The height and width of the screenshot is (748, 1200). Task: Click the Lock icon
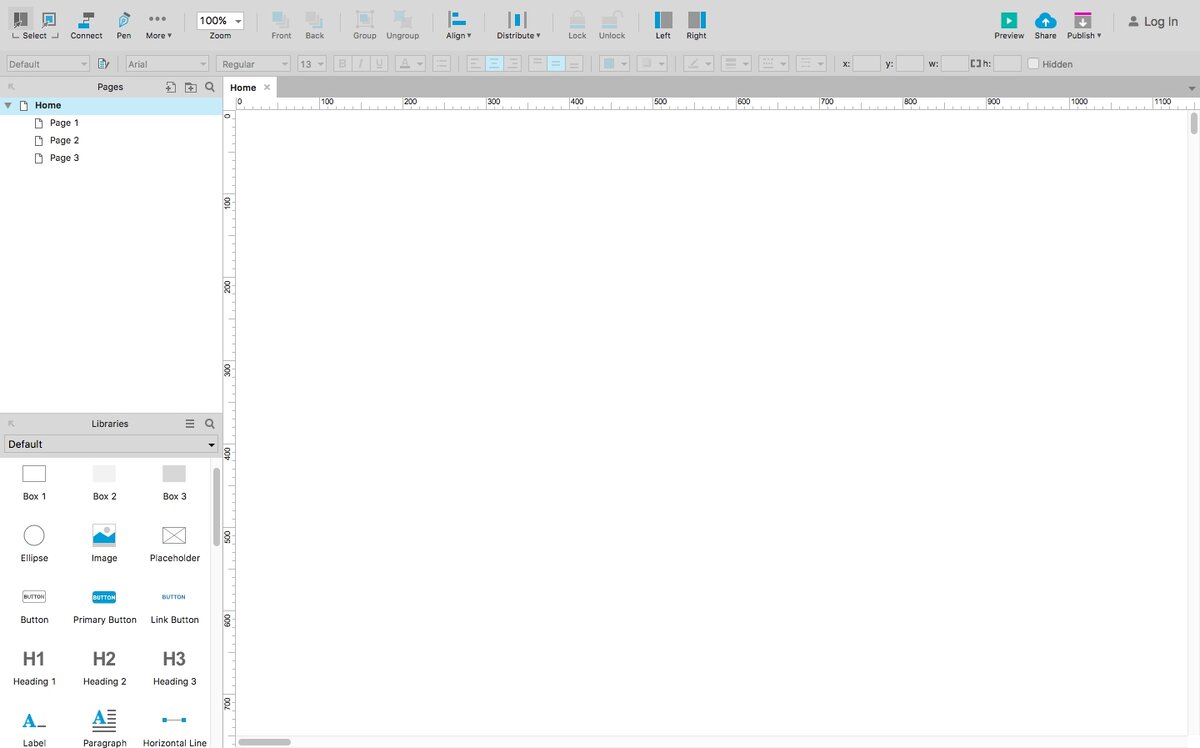(x=578, y=19)
